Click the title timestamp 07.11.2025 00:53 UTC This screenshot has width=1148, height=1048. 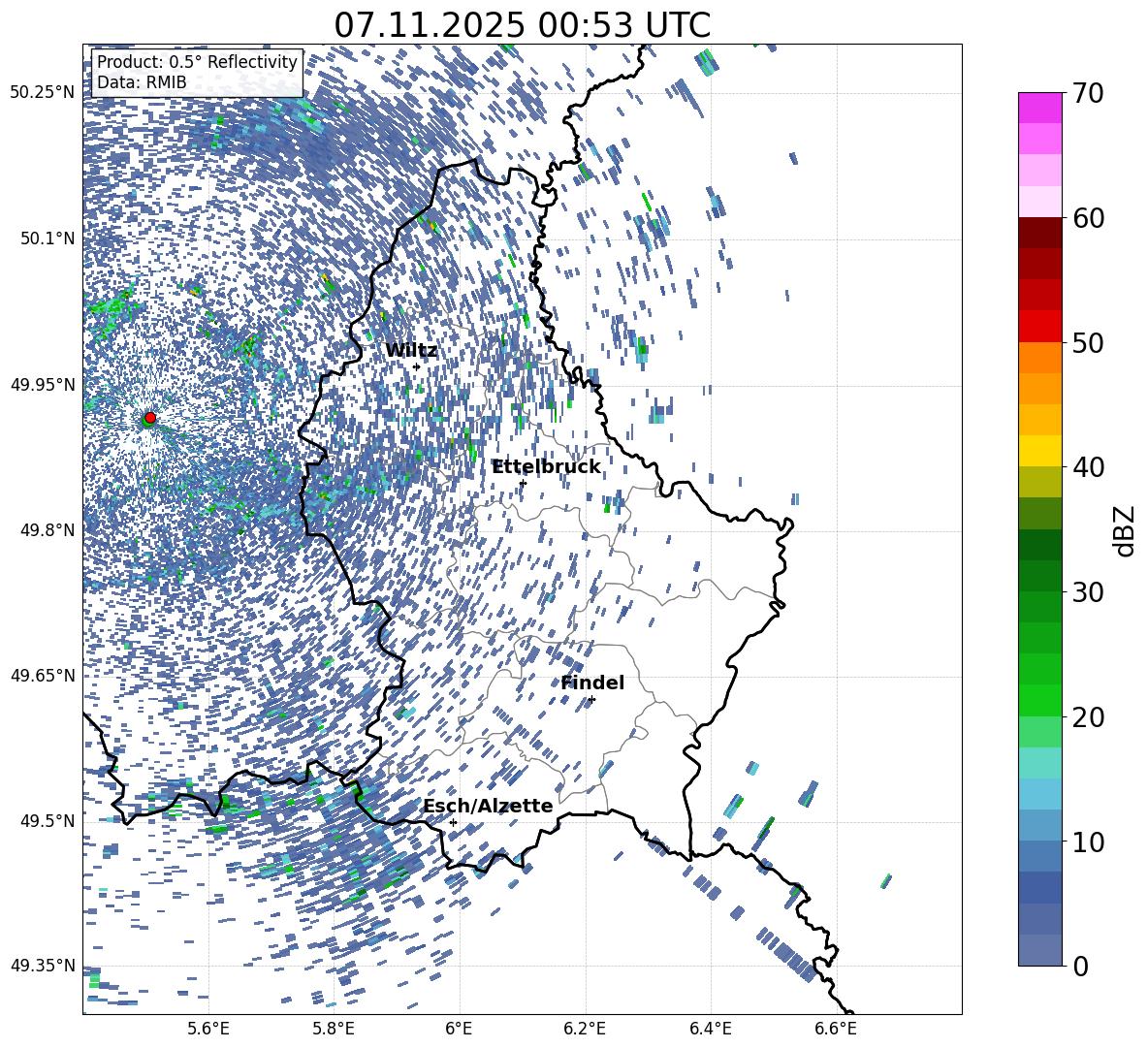[522, 25]
